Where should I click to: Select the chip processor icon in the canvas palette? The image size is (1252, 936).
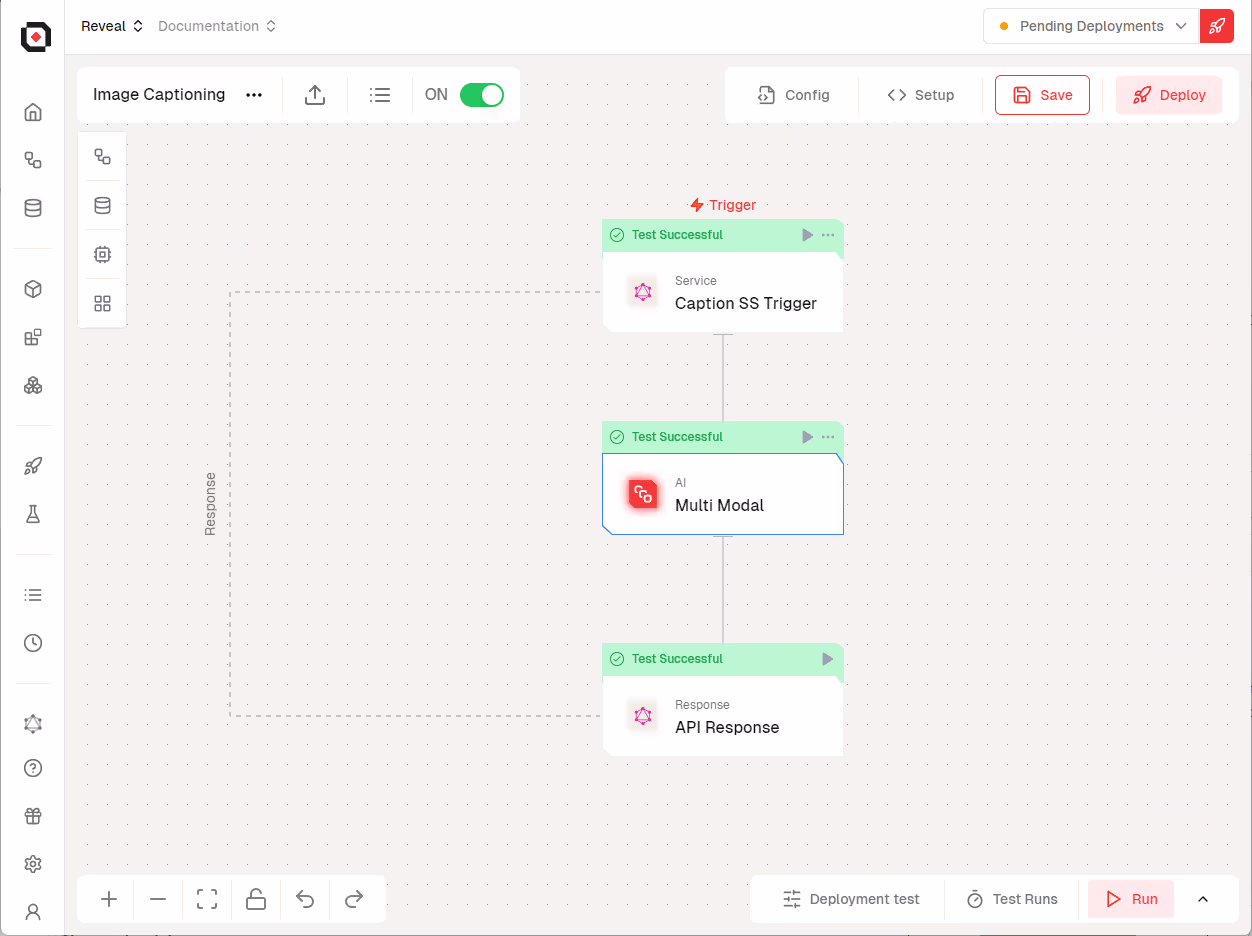(x=102, y=254)
